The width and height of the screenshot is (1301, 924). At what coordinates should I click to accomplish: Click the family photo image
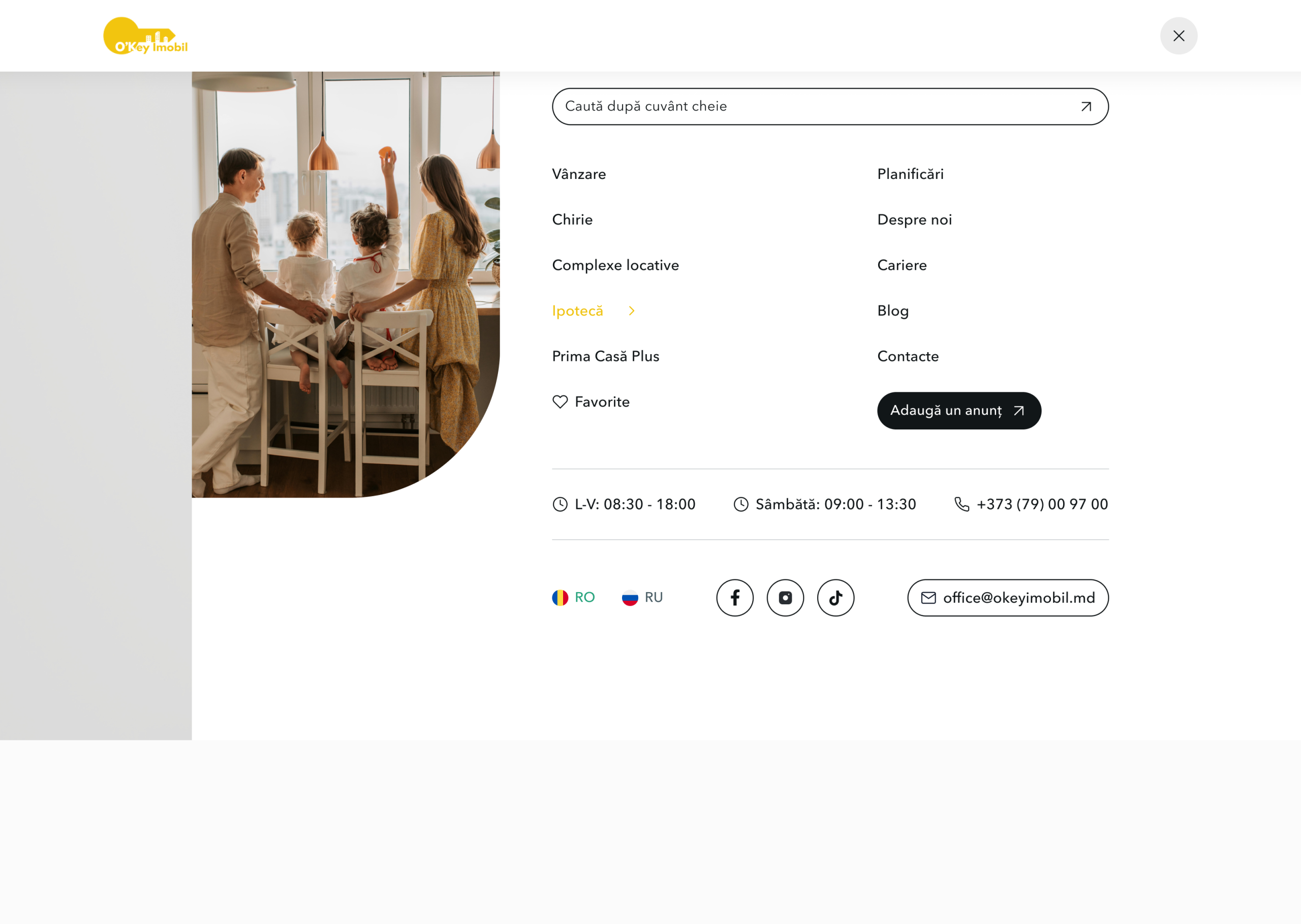(x=346, y=285)
